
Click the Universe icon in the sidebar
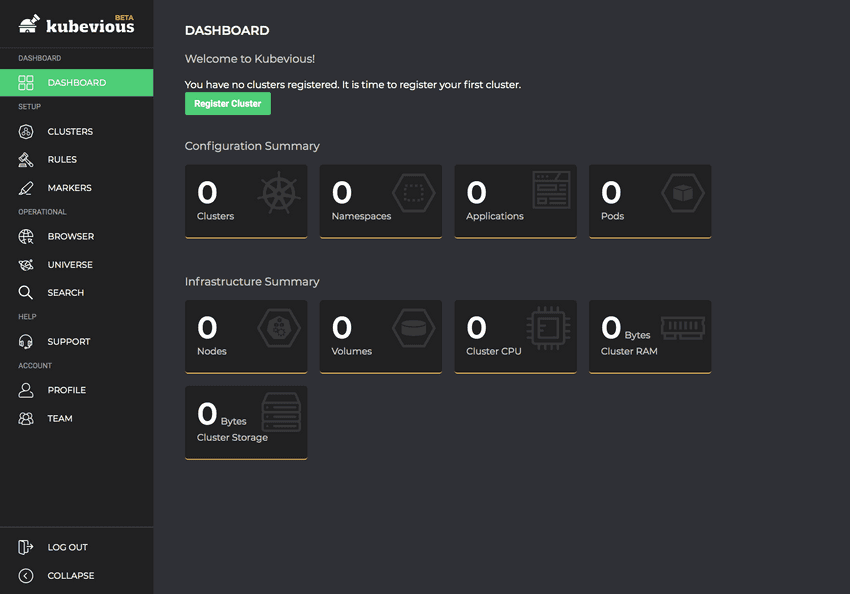click(28, 264)
